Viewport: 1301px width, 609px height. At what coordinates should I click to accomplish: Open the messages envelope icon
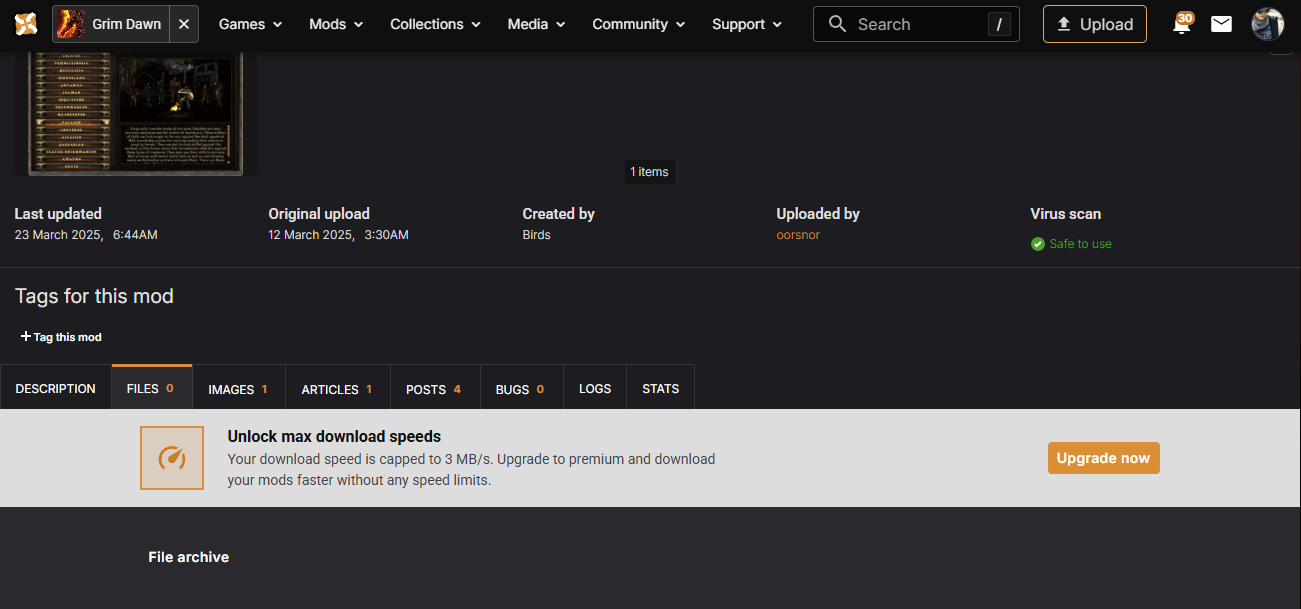click(x=1221, y=24)
